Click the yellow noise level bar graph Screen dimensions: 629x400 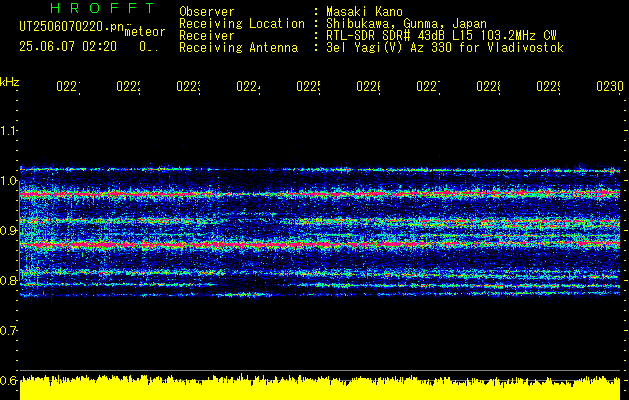(x=320, y=387)
